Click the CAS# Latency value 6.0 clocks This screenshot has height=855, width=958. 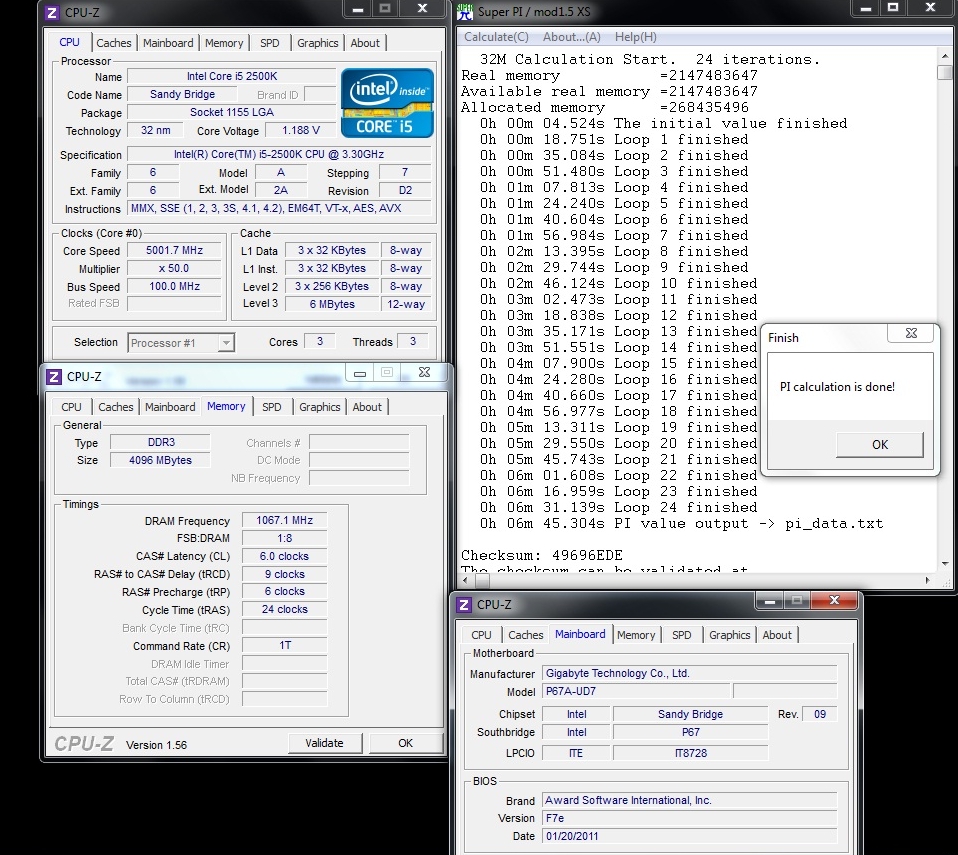tap(284, 556)
